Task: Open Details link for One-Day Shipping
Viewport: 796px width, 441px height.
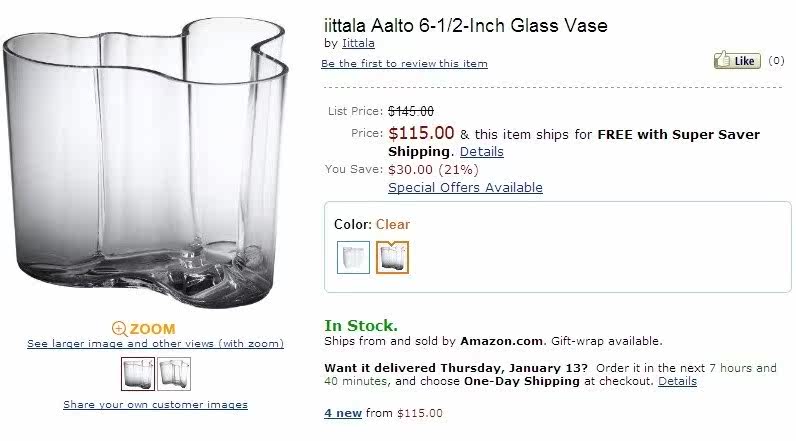Action: click(677, 381)
